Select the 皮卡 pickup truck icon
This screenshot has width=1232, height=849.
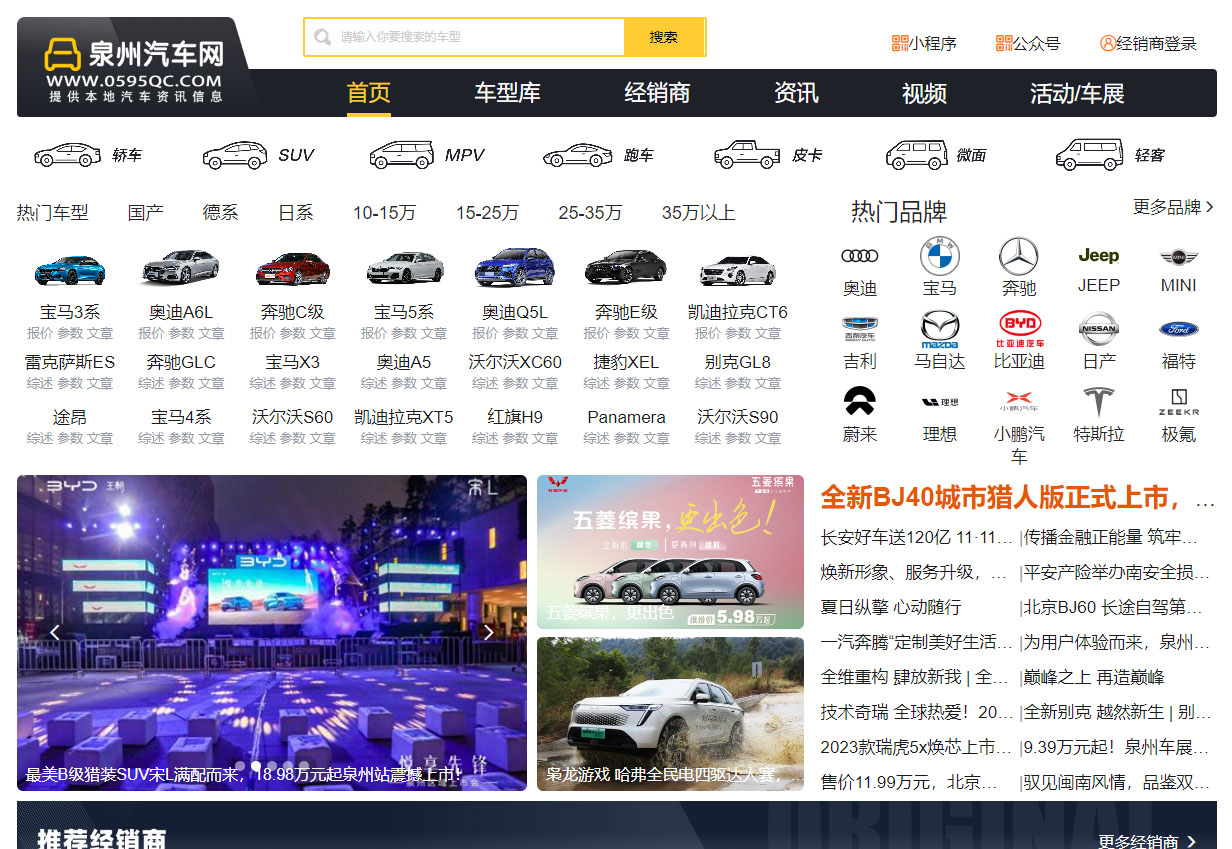747,155
